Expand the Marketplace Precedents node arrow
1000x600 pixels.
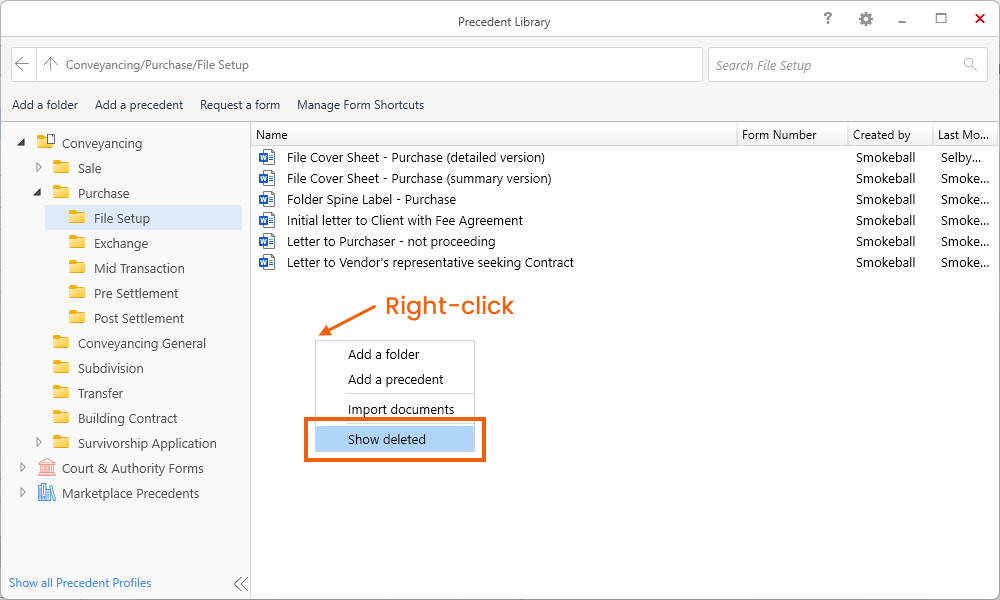click(x=22, y=493)
